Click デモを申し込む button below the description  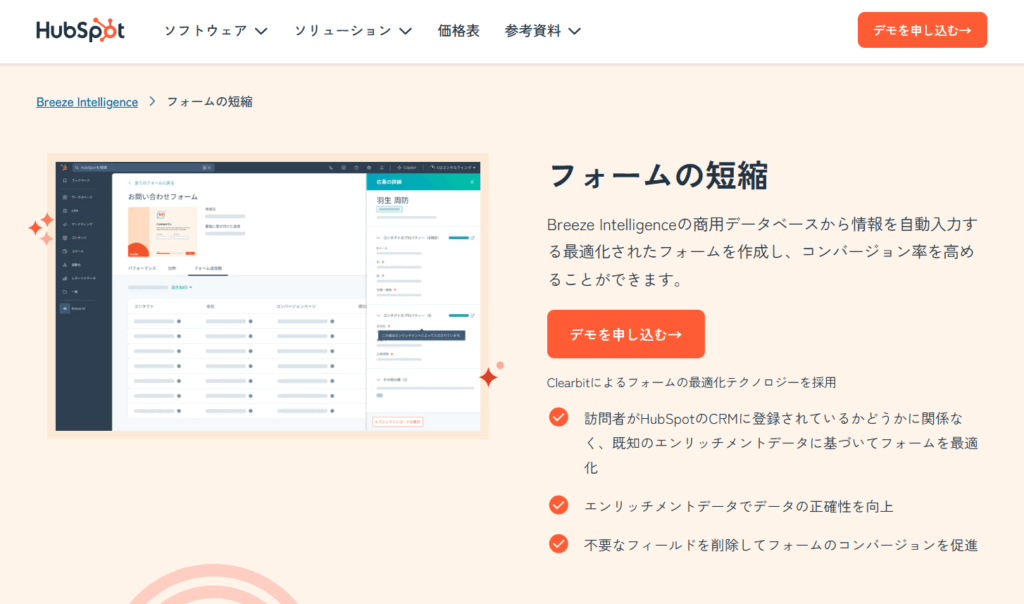click(626, 334)
